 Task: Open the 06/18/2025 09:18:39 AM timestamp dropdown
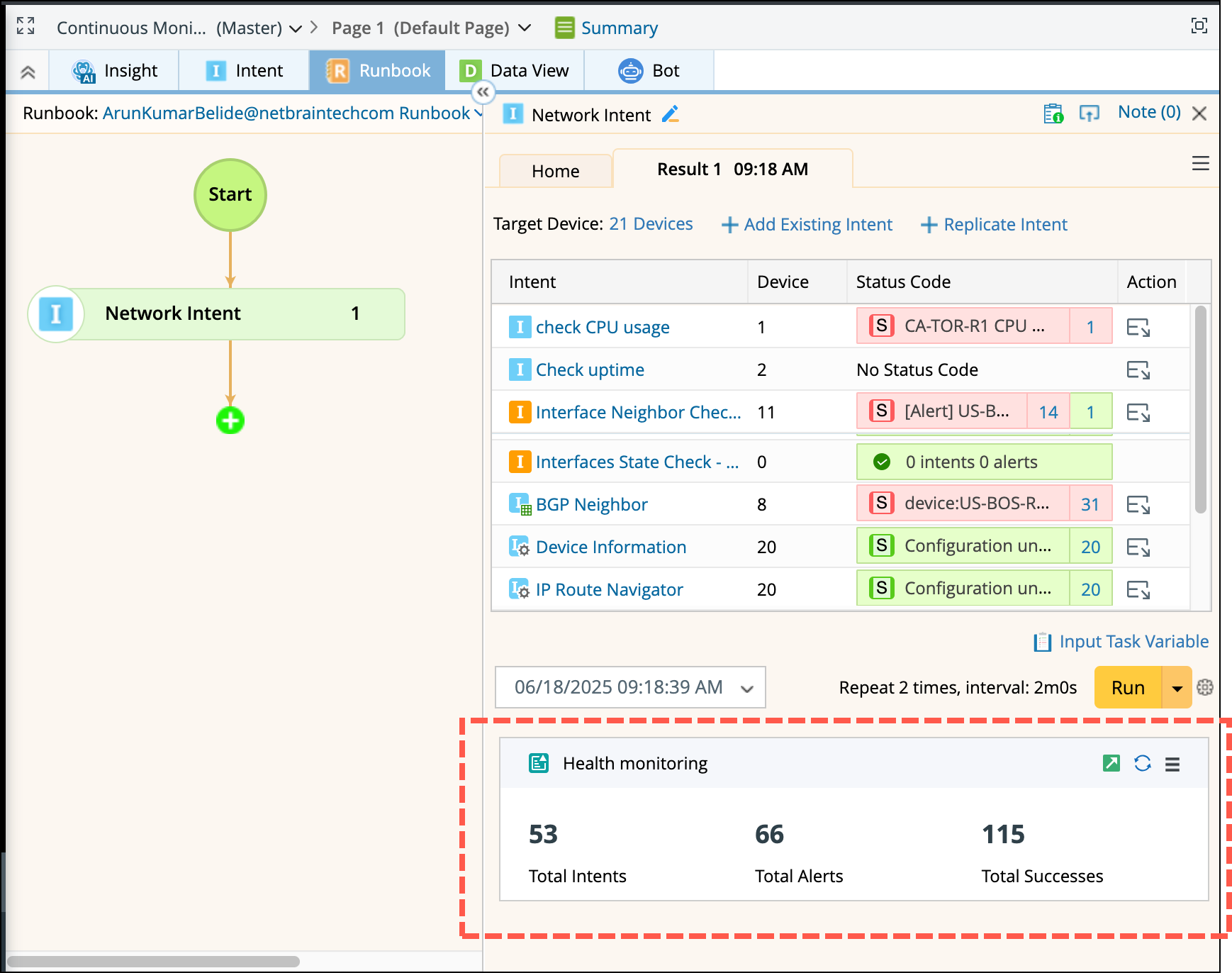[x=630, y=687]
